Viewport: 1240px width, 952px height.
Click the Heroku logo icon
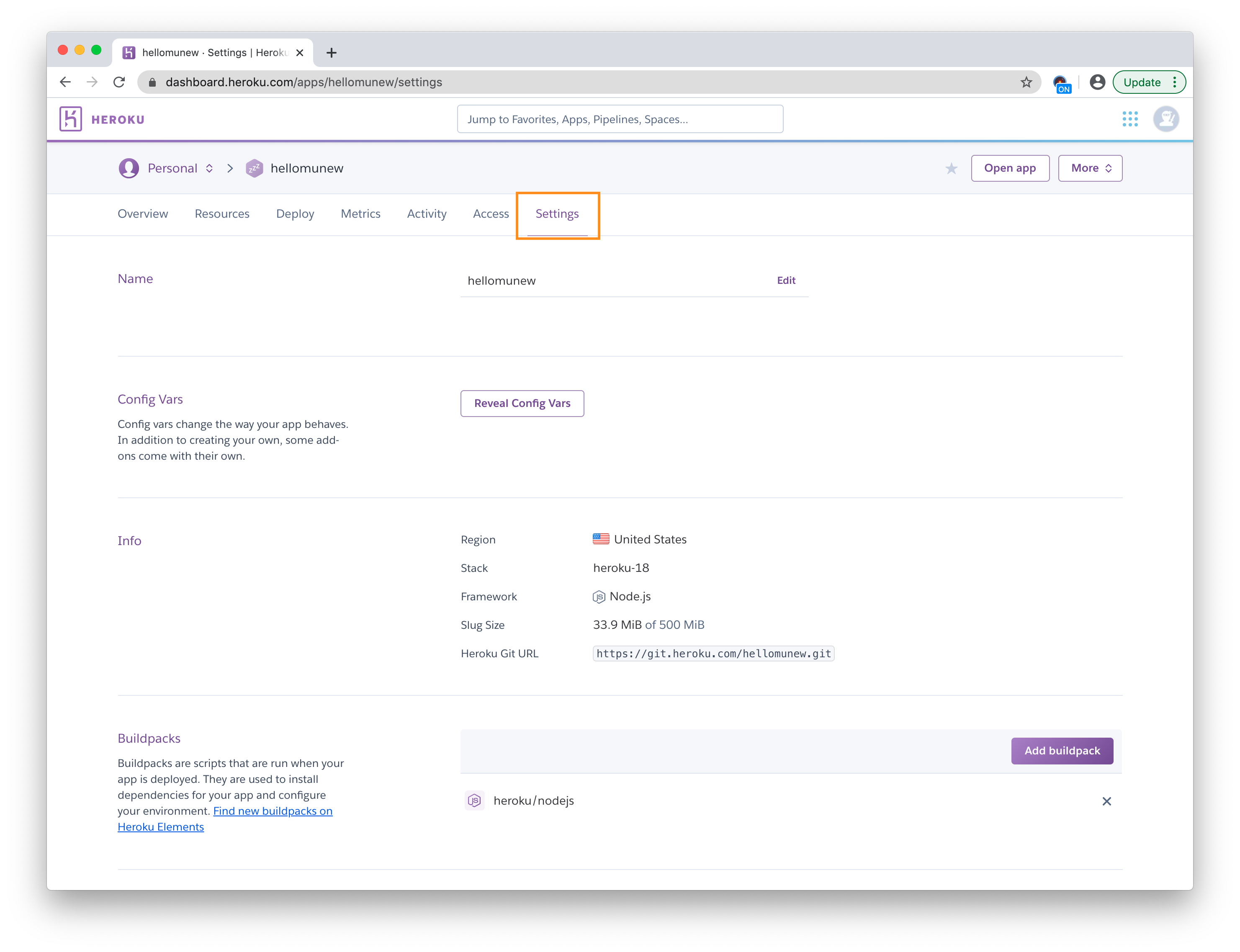pos(71,119)
